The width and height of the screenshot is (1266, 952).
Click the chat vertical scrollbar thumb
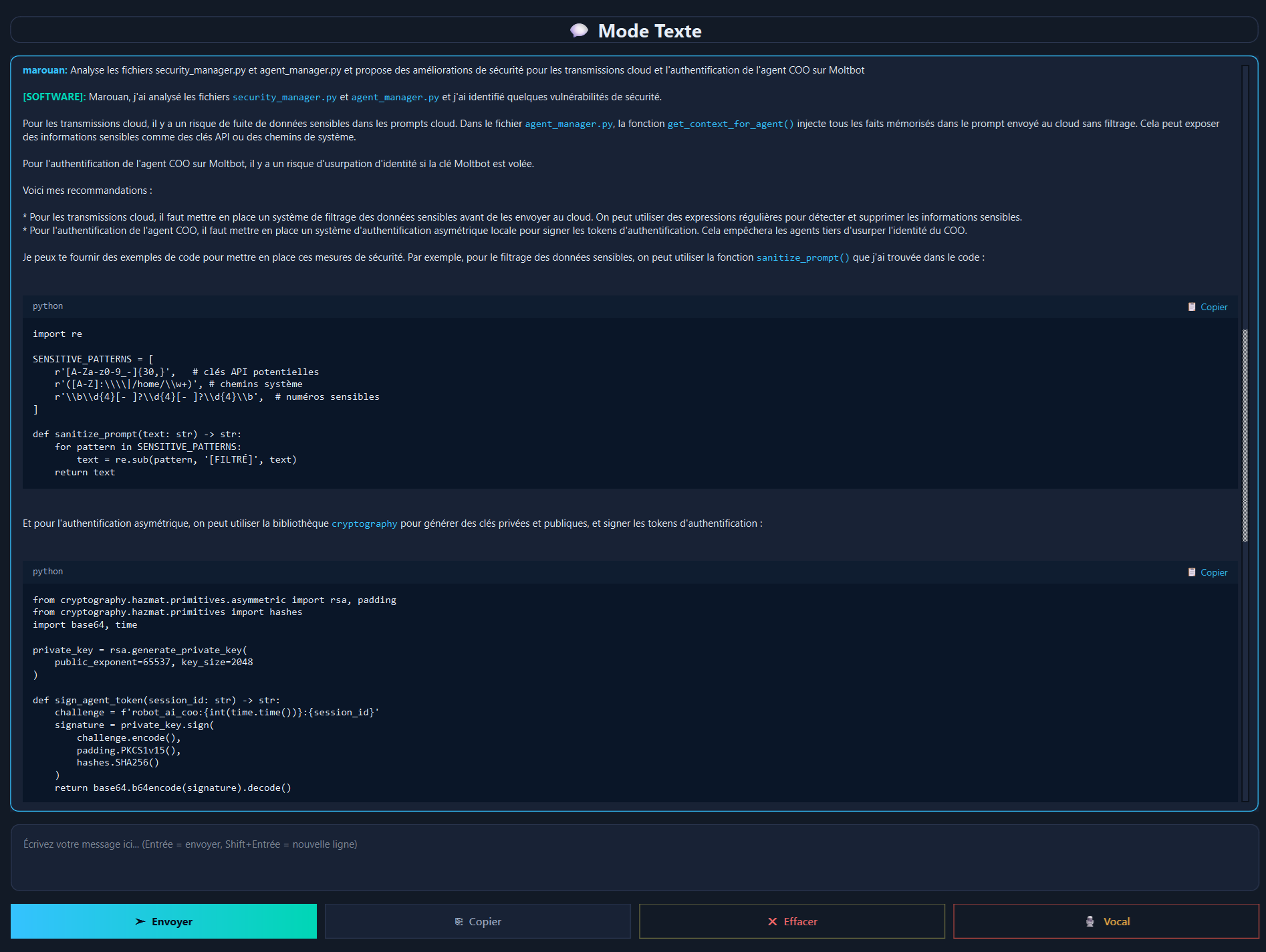[x=1245, y=435]
